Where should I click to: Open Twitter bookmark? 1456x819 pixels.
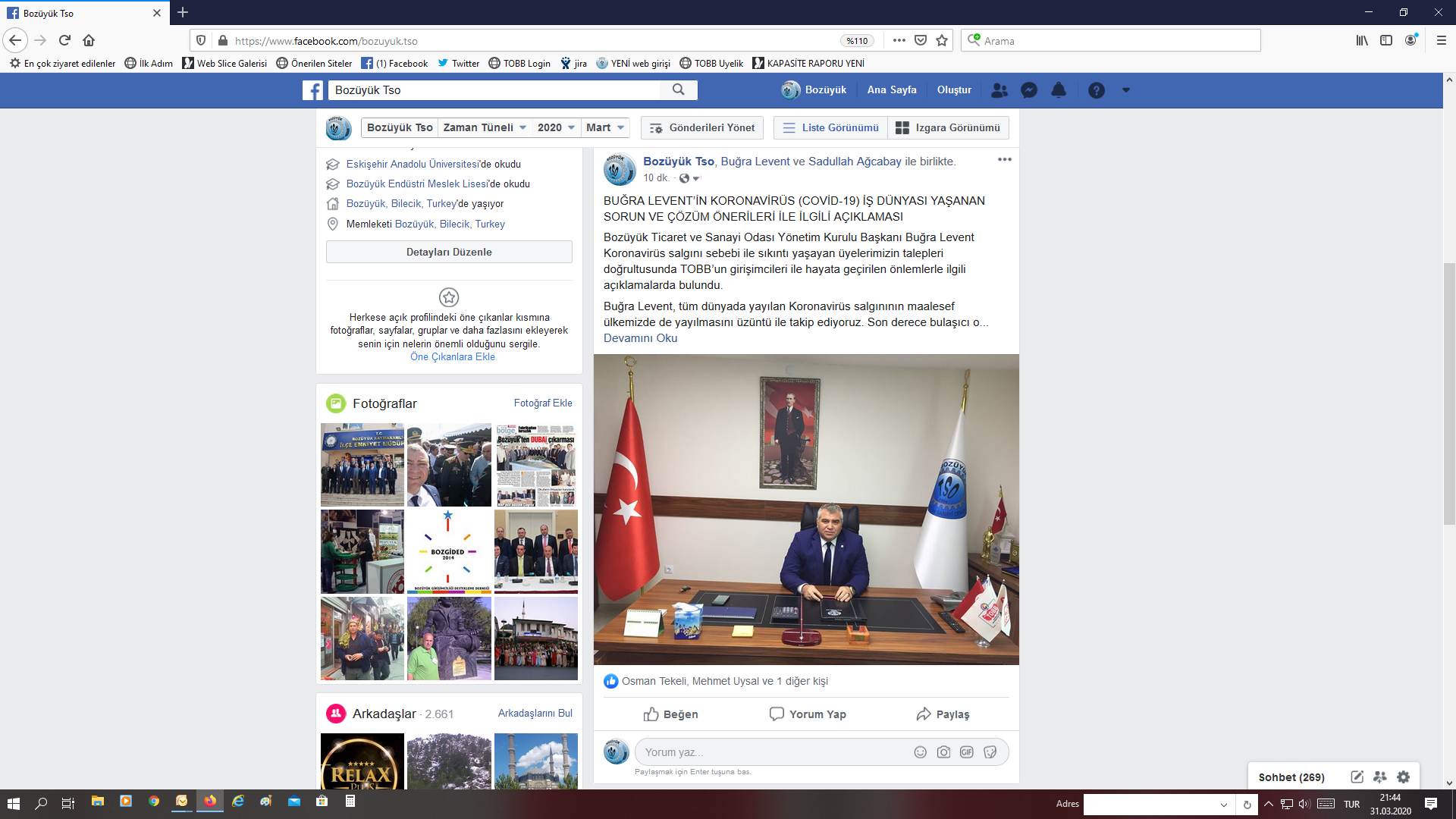coord(458,64)
